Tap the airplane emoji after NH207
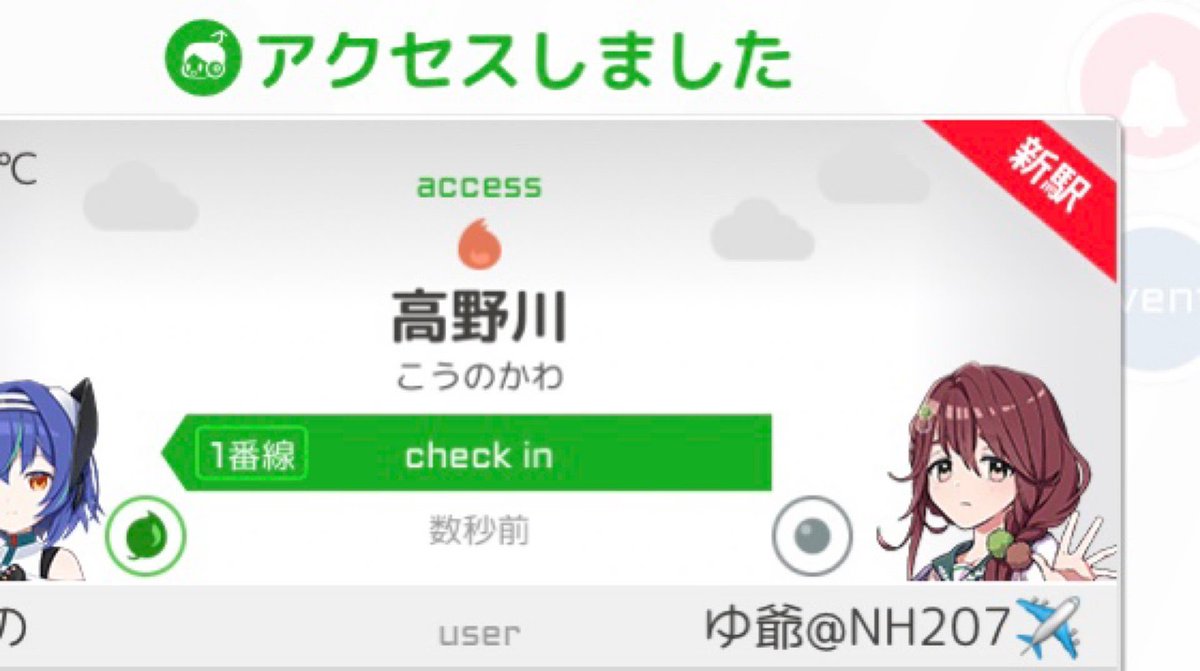 pos(1047,626)
